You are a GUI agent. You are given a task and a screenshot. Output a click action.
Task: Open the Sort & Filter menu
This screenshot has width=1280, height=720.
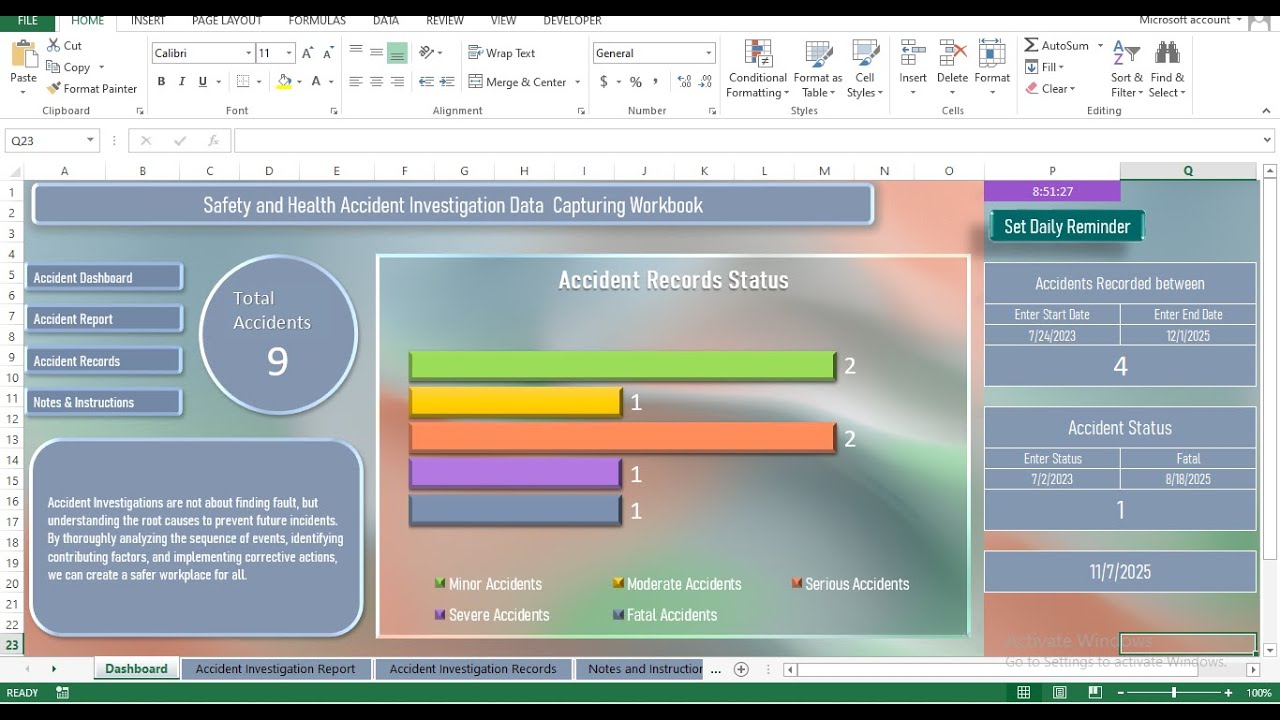[1127, 69]
